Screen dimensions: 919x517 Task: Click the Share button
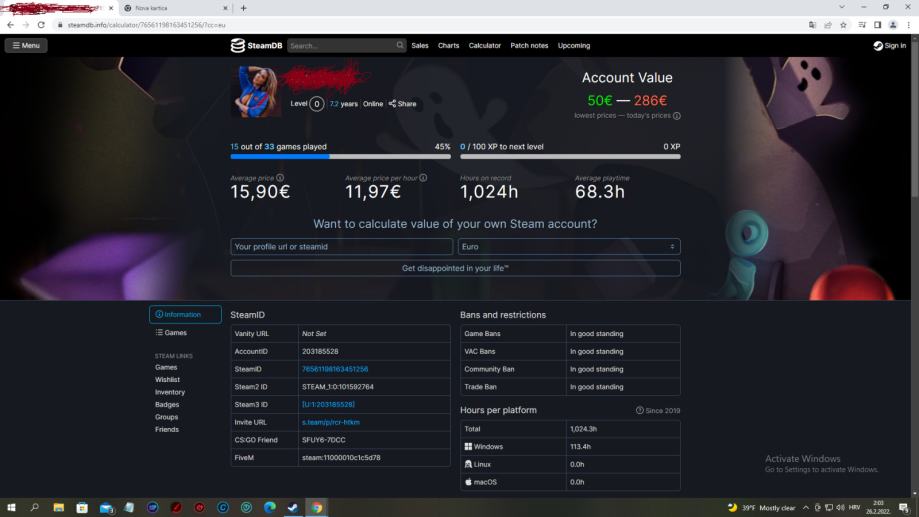(403, 104)
